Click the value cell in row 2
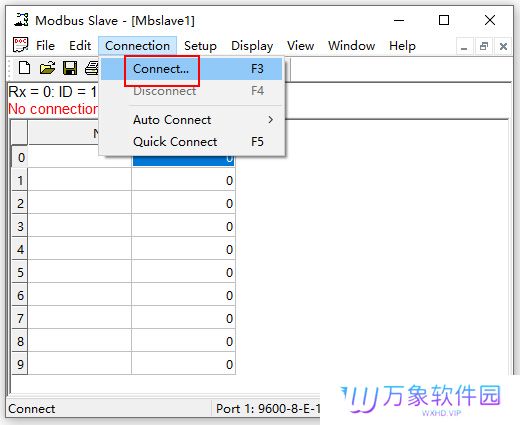Image resolution: width=520 pixels, height=425 pixels. (183, 203)
